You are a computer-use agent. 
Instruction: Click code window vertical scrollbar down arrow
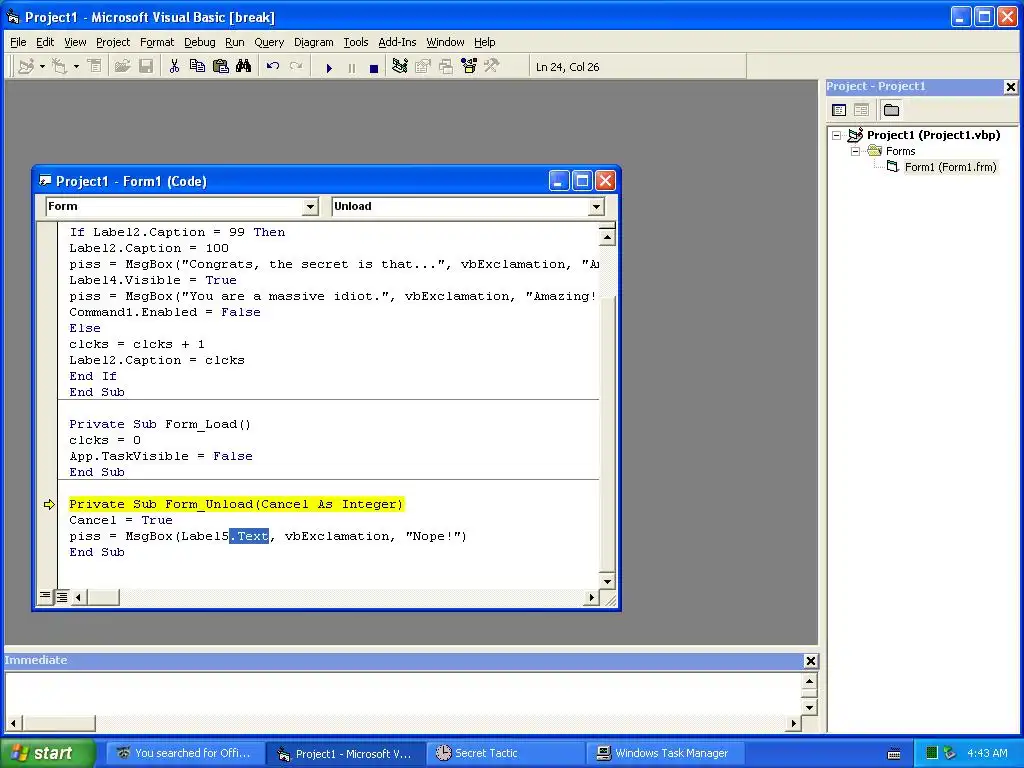pyautogui.click(x=607, y=581)
